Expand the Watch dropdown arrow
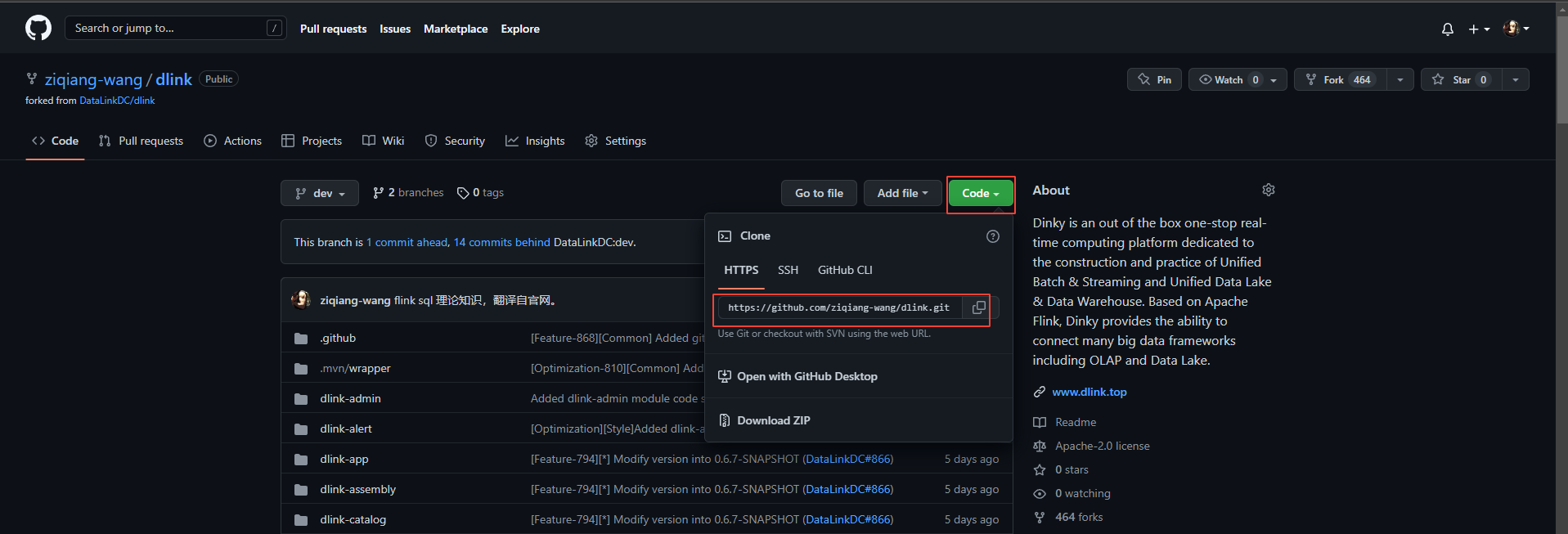This screenshot has width=1568, height=534. click(1274, 79)
